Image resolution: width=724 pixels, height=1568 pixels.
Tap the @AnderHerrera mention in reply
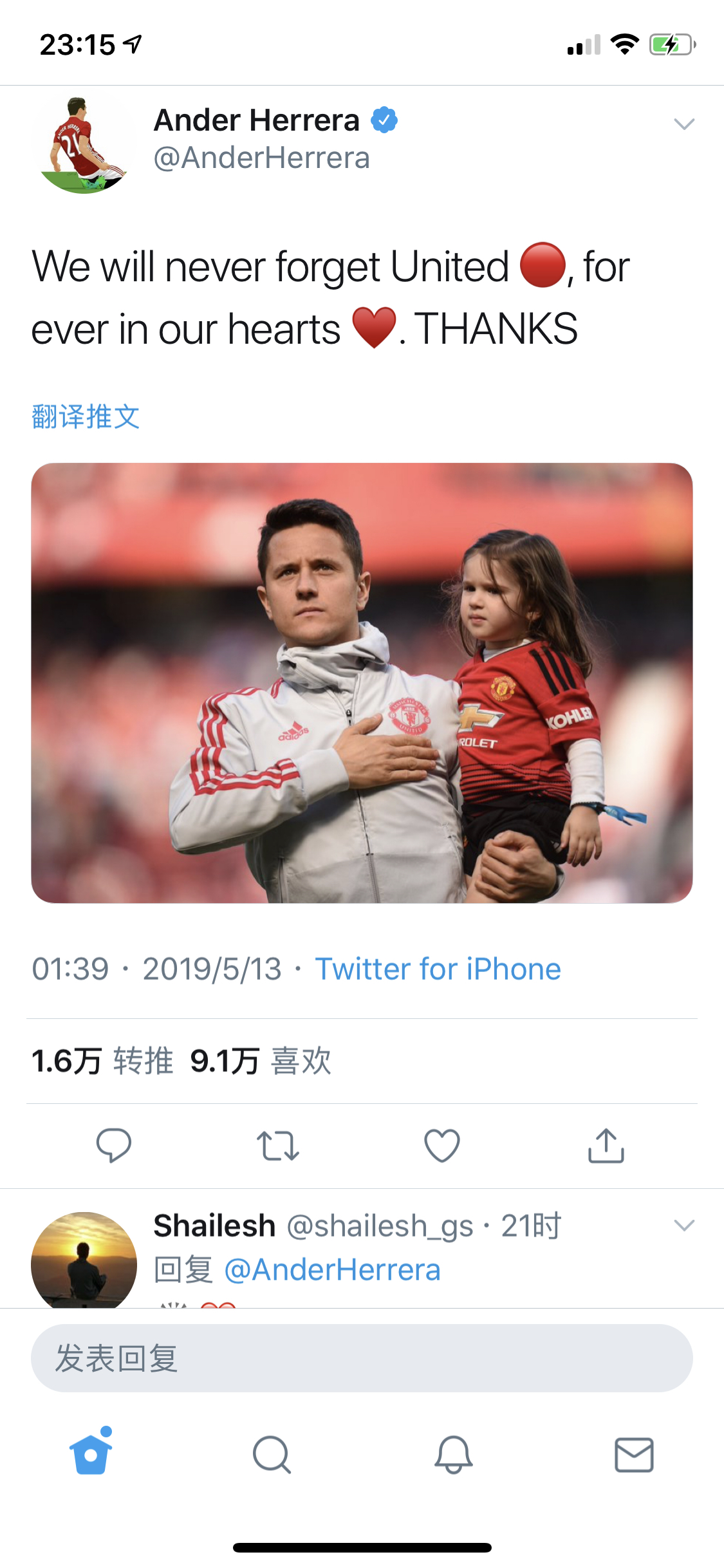(332, 1270)
